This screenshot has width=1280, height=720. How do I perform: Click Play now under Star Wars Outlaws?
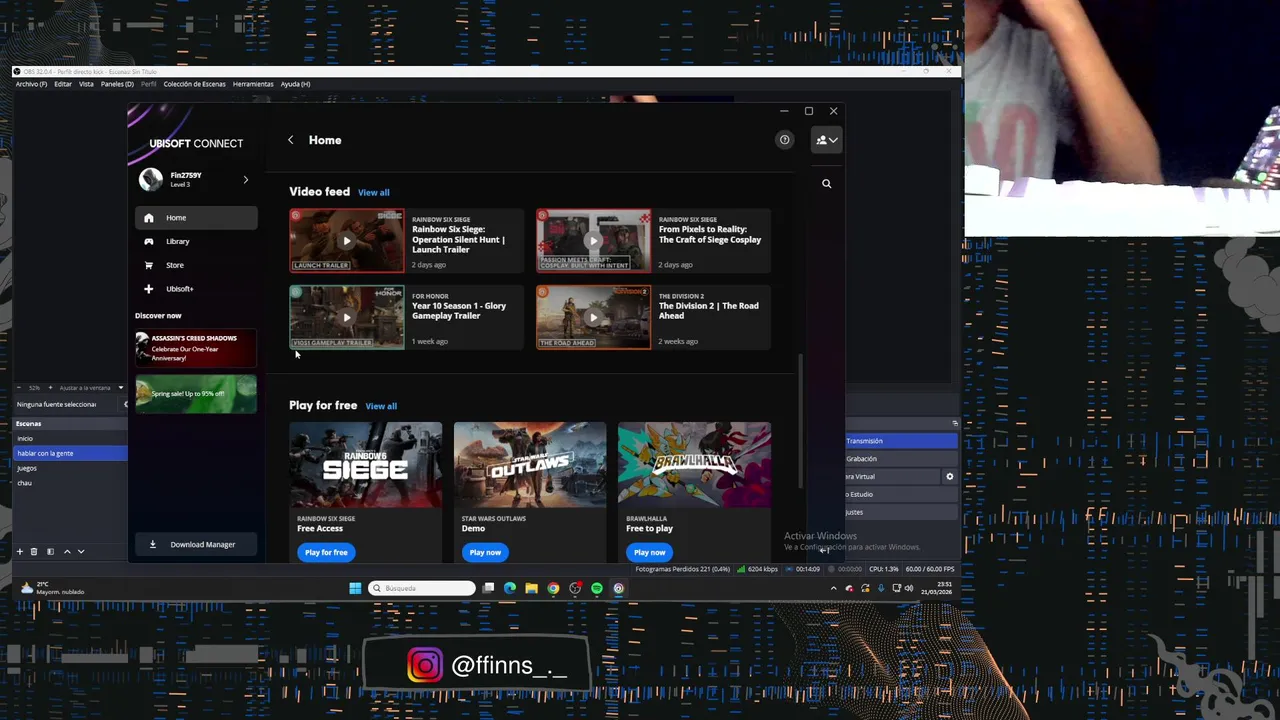tap(485, 552)
